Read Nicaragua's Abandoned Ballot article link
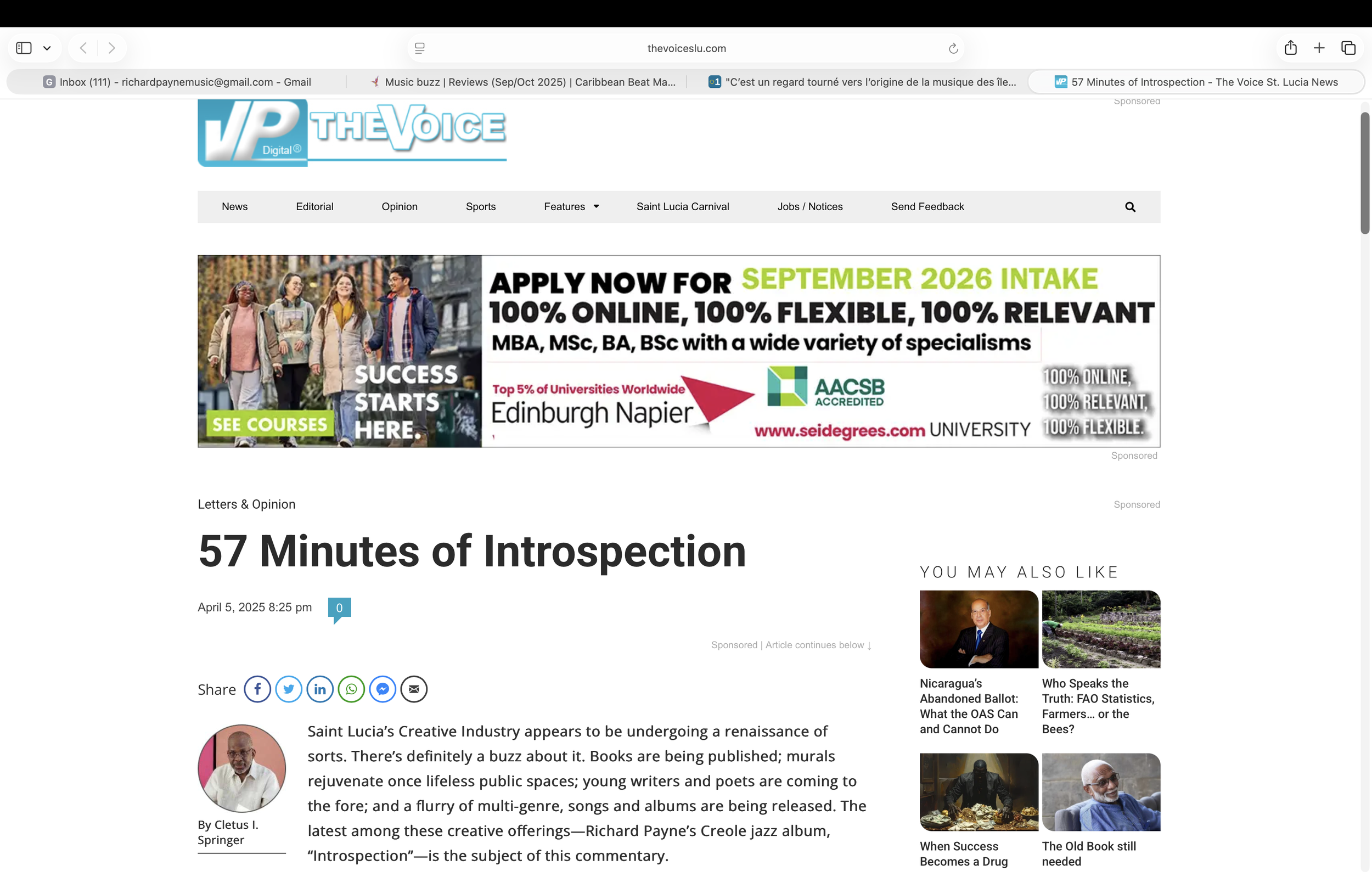The height and width of the screenshot is (888, 1372). 969,706
